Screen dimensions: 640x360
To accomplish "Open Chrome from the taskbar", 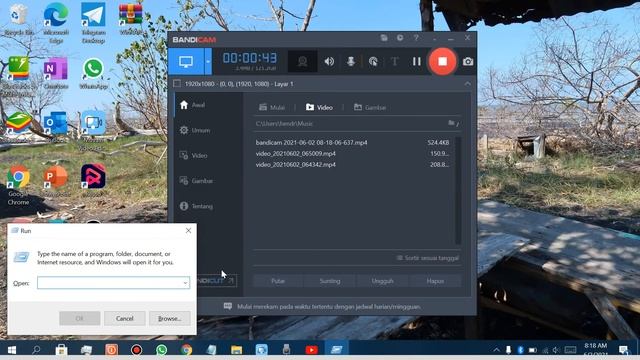I will point(187,350).
